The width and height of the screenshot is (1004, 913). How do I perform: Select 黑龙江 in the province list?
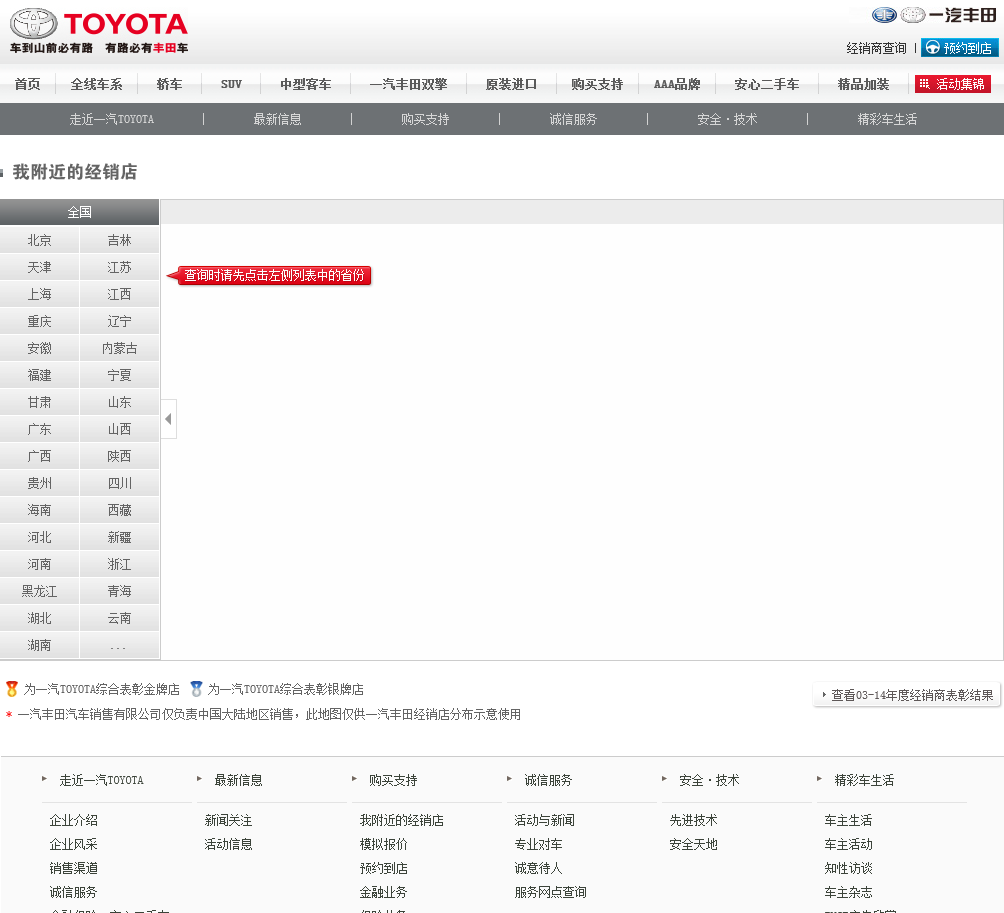[39, 591]
